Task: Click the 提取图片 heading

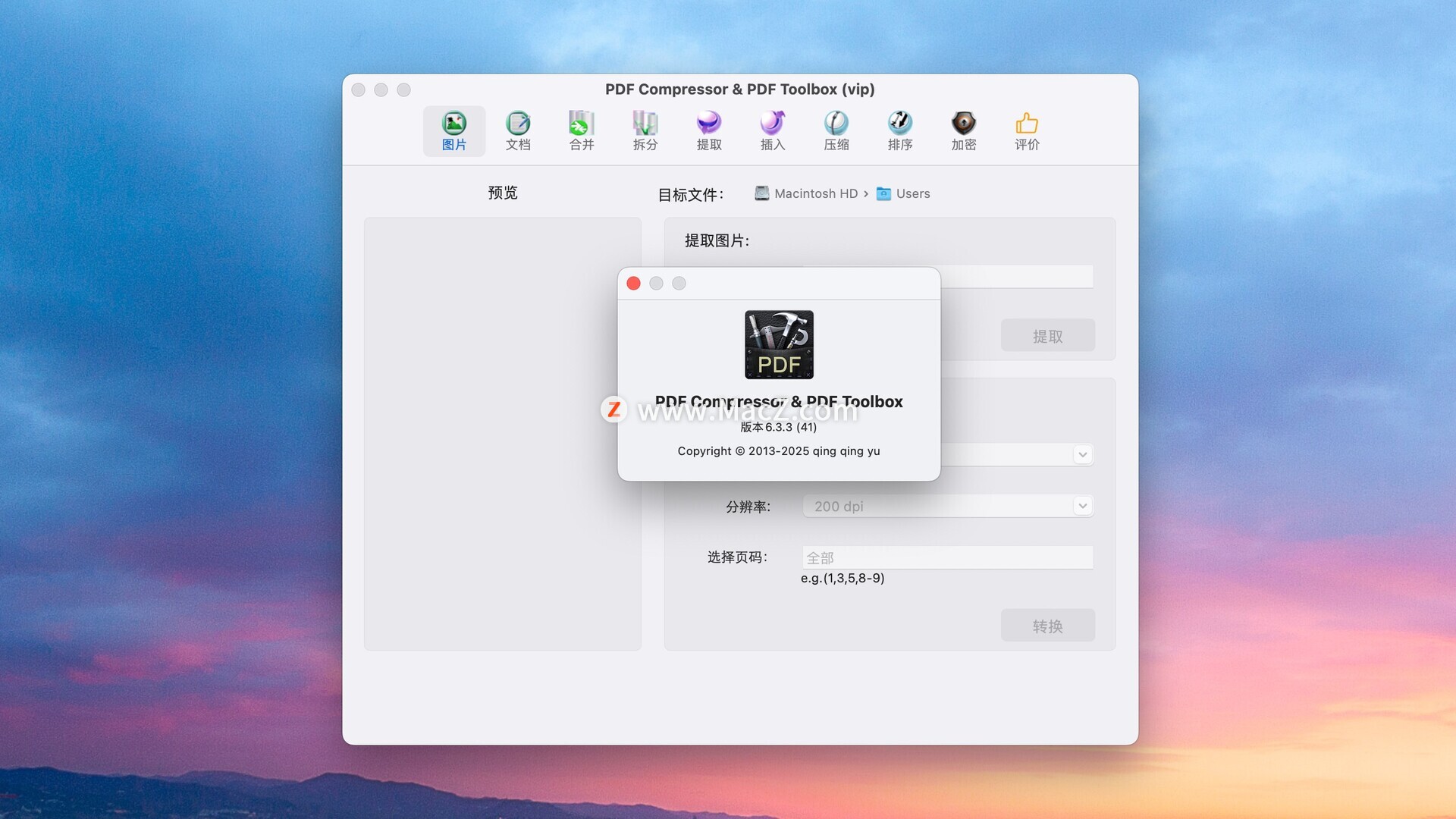Action: pyautogui.click(x=717, y=240)
